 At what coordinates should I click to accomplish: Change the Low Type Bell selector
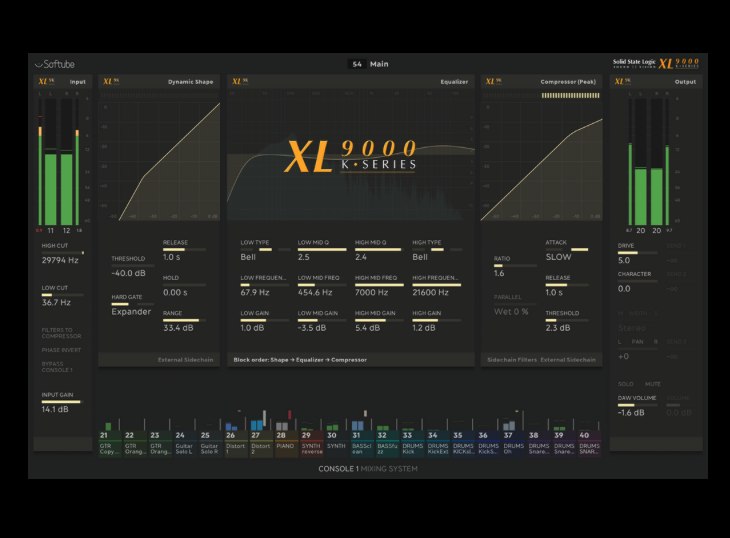click(x=250, y=257)
